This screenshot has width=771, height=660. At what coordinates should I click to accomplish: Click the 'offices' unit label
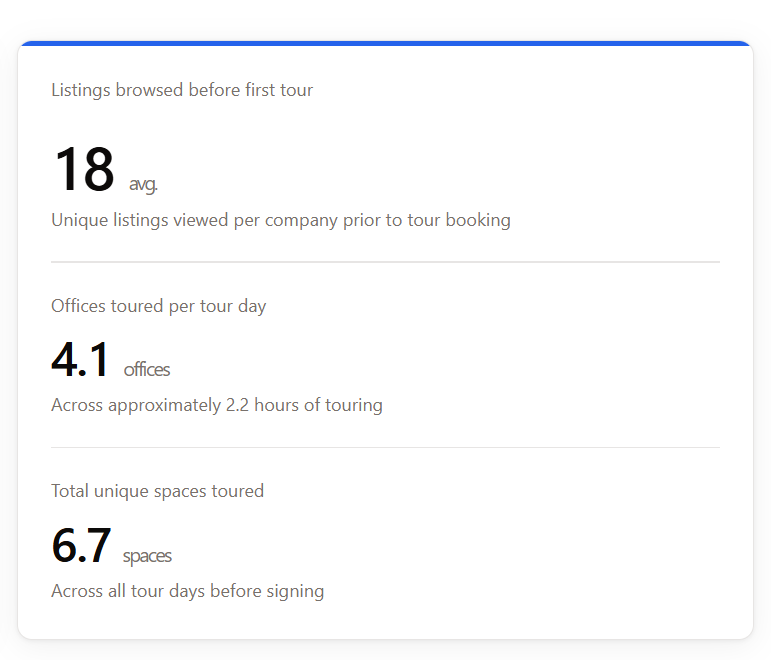click(147, 369)
